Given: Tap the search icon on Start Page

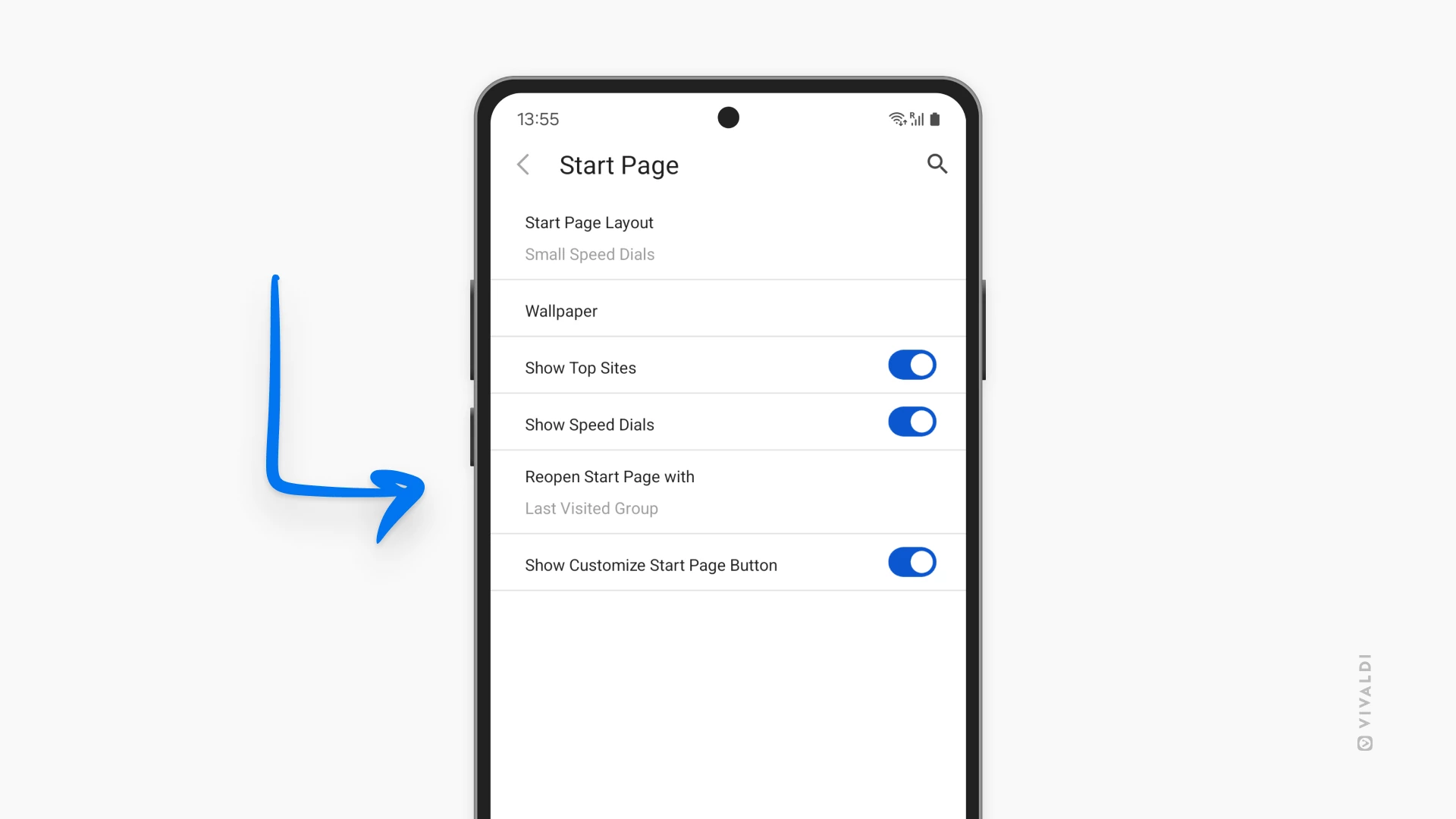Looking at the screenshot, I should tap(937, 164).
